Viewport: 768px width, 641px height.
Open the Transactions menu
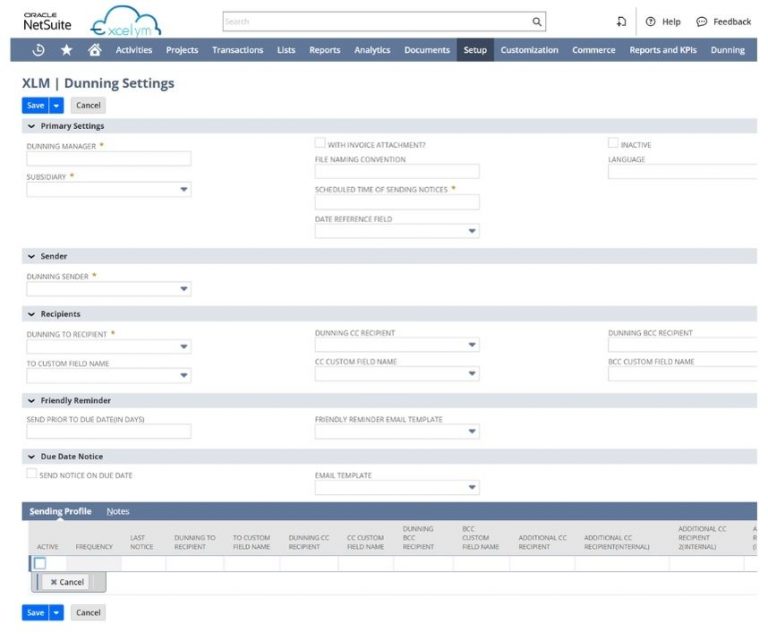click(237, 50)
